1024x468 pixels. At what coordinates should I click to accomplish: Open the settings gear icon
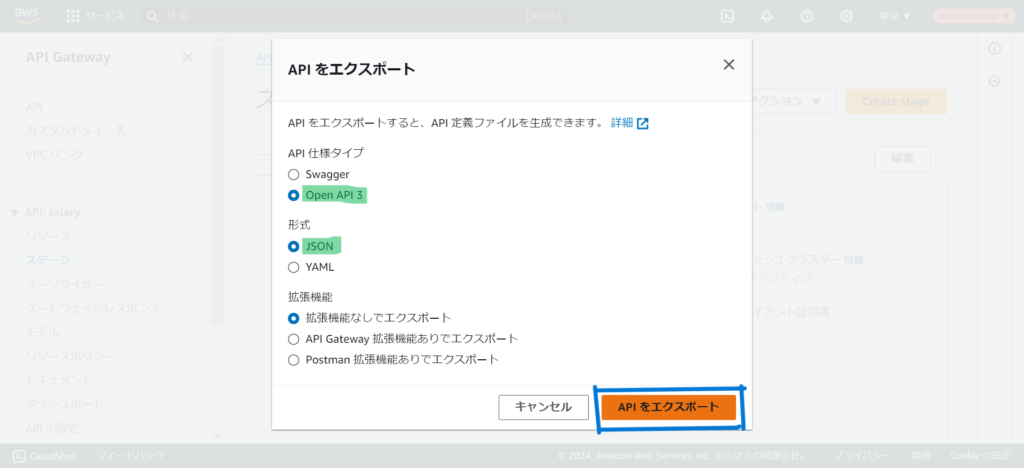pyautogui.click(x=846, y=16)
